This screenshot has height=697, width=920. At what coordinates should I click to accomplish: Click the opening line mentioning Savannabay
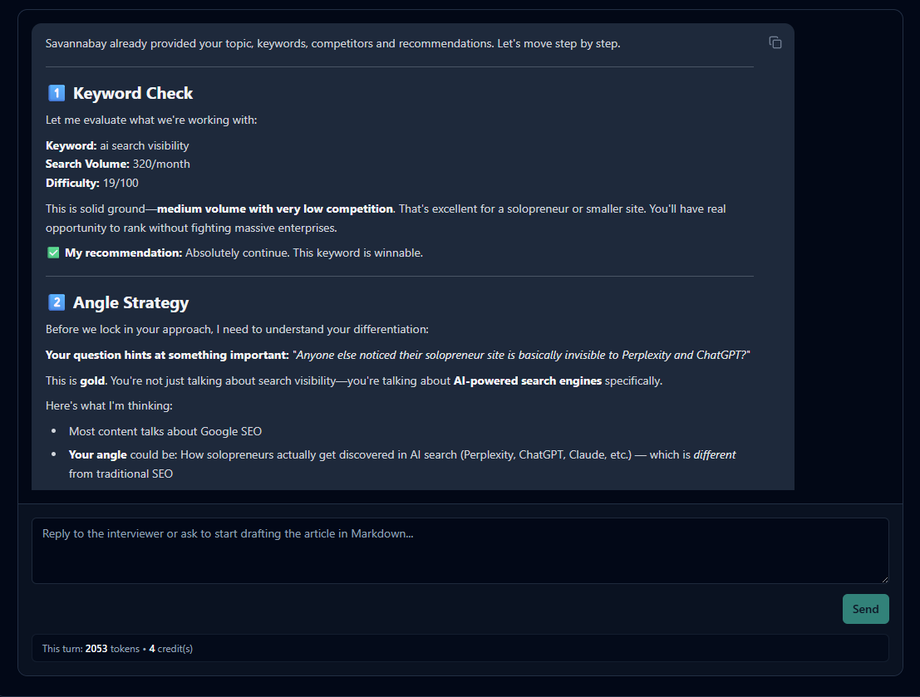click(x=333, y=43)
